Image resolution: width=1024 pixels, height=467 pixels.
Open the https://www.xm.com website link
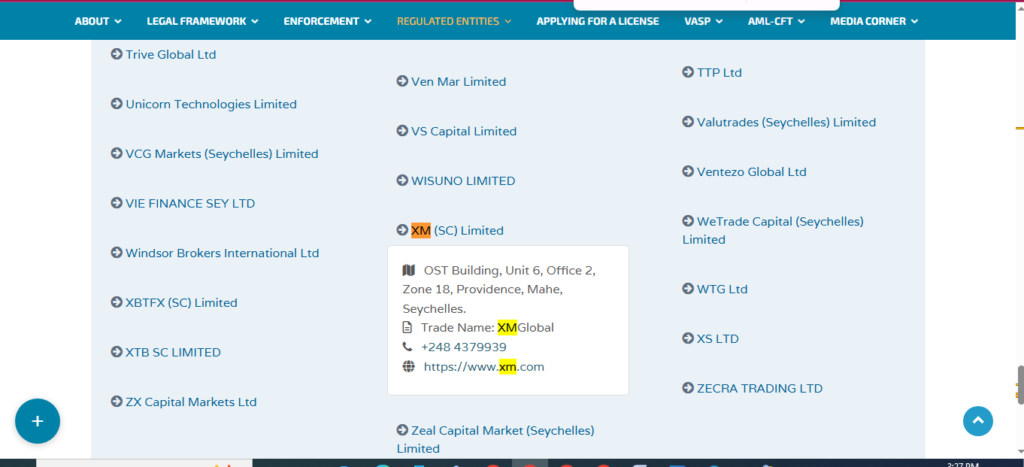[x=484, y=367]
